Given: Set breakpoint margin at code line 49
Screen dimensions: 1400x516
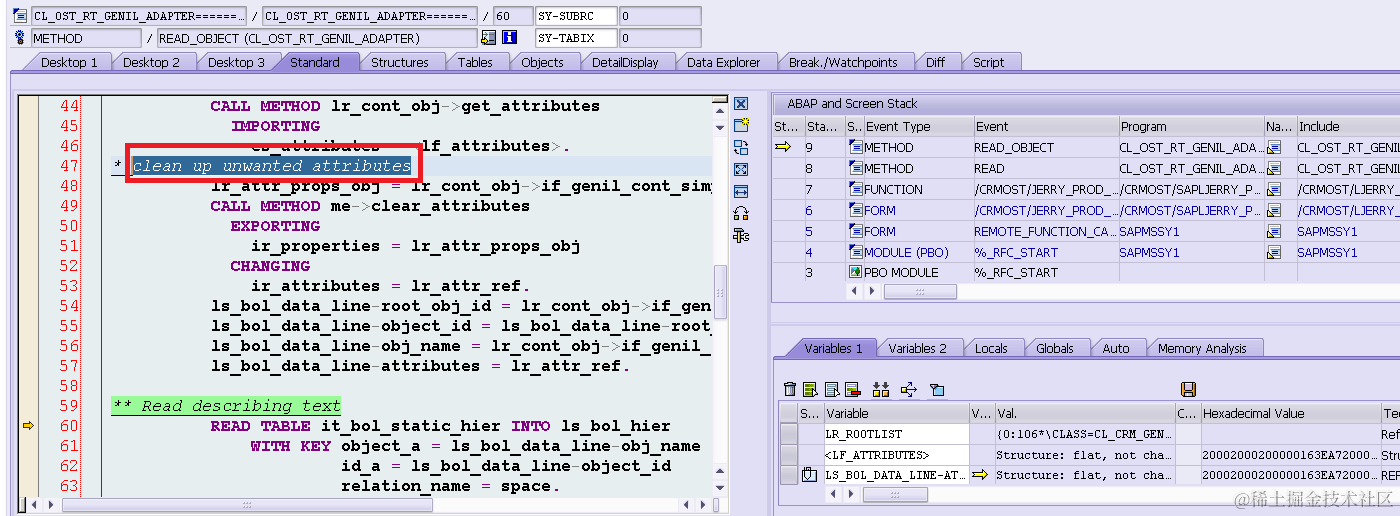Looking at the screenshot, I should click(x=28, y=206).
